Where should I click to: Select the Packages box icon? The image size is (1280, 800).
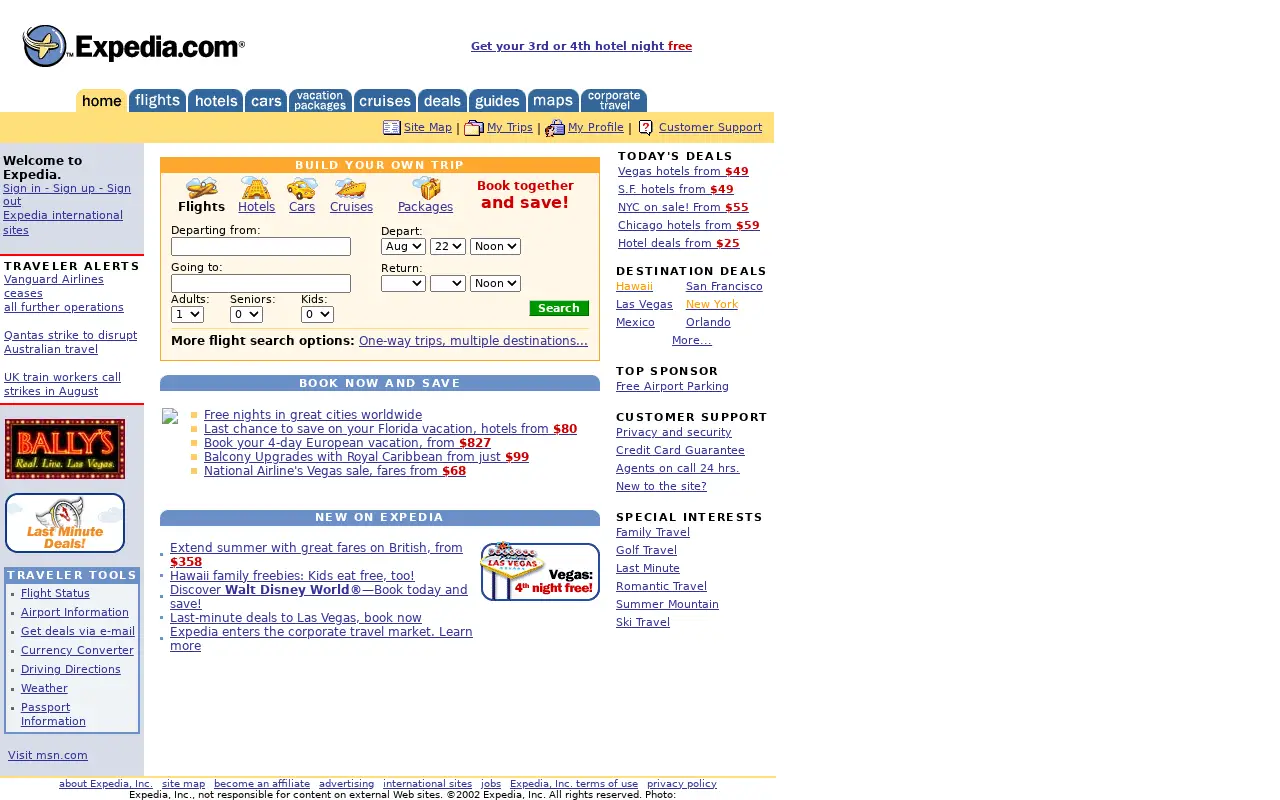426,188
